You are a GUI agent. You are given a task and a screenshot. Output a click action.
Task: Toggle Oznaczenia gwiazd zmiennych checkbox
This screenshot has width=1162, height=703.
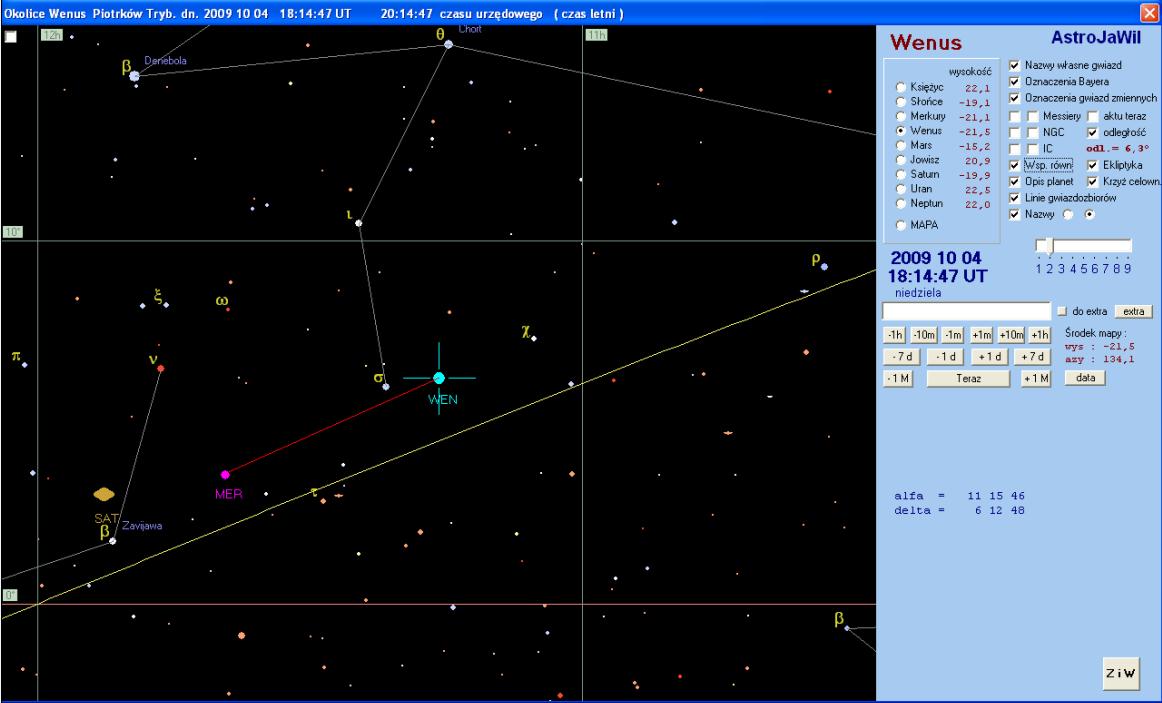[1015, 98]
